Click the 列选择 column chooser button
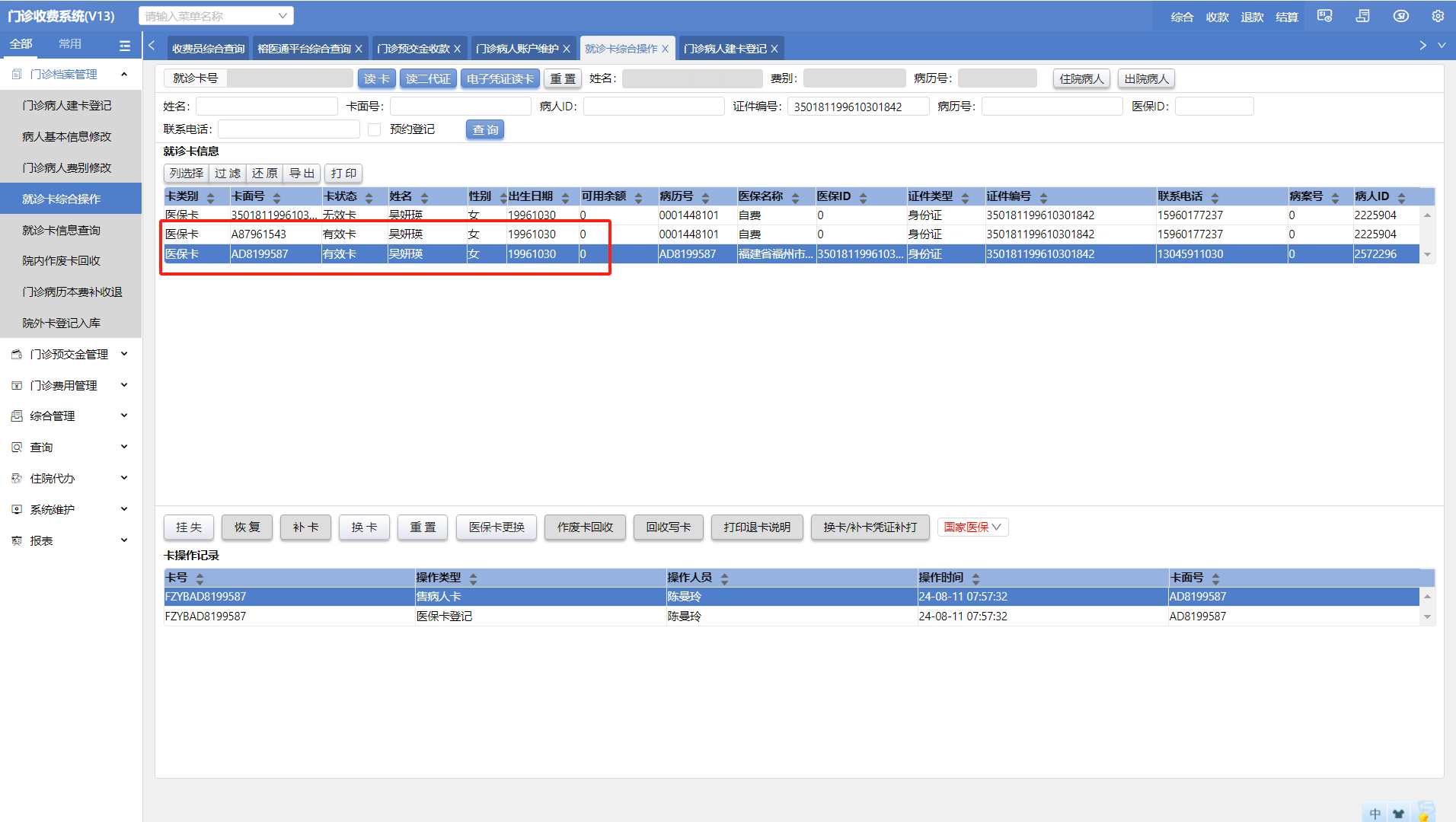Screen dimensions: 1456x822 tap(187, 174)
